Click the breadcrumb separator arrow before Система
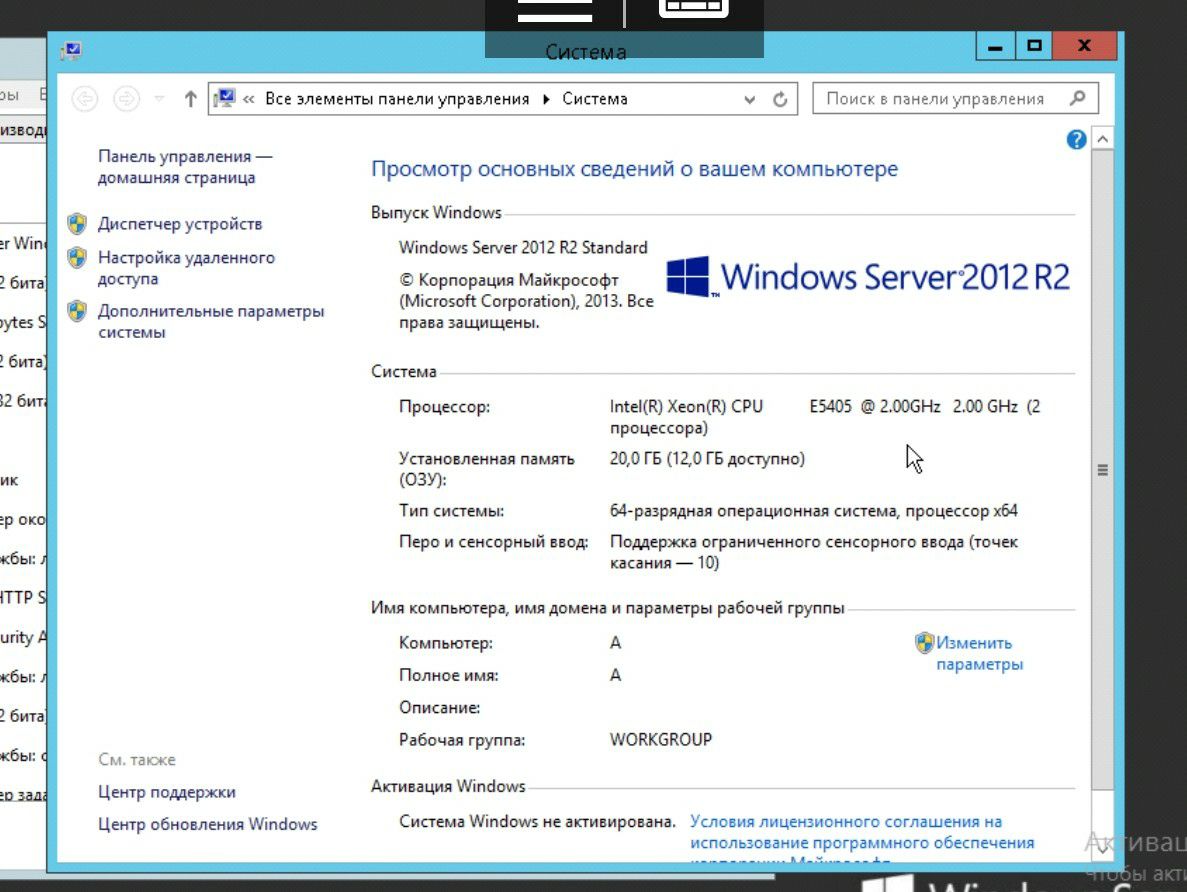Screen dimensions: 1187x892 click(546, 99)
